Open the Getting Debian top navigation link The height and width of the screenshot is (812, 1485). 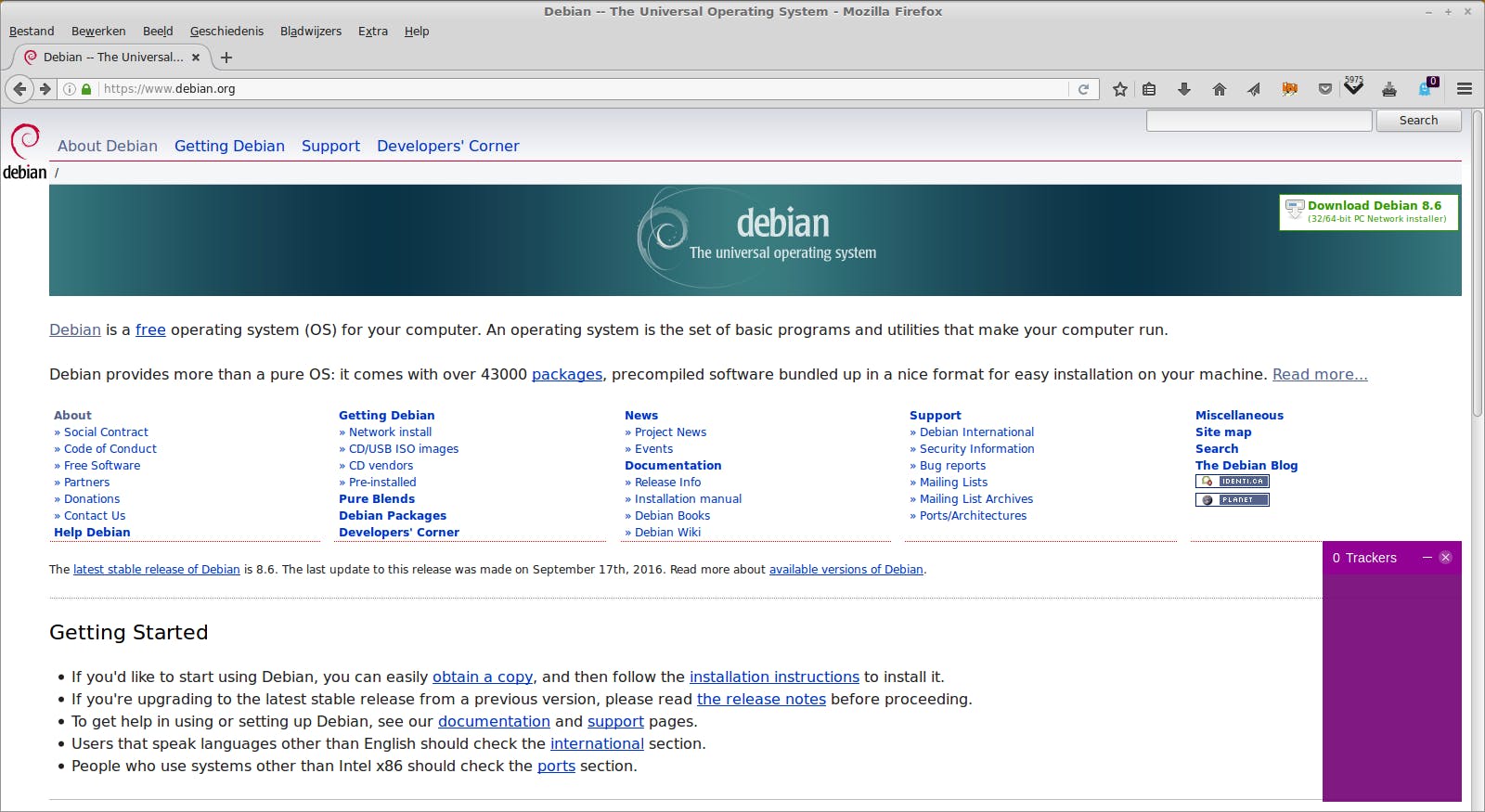[x=229, y=146]
